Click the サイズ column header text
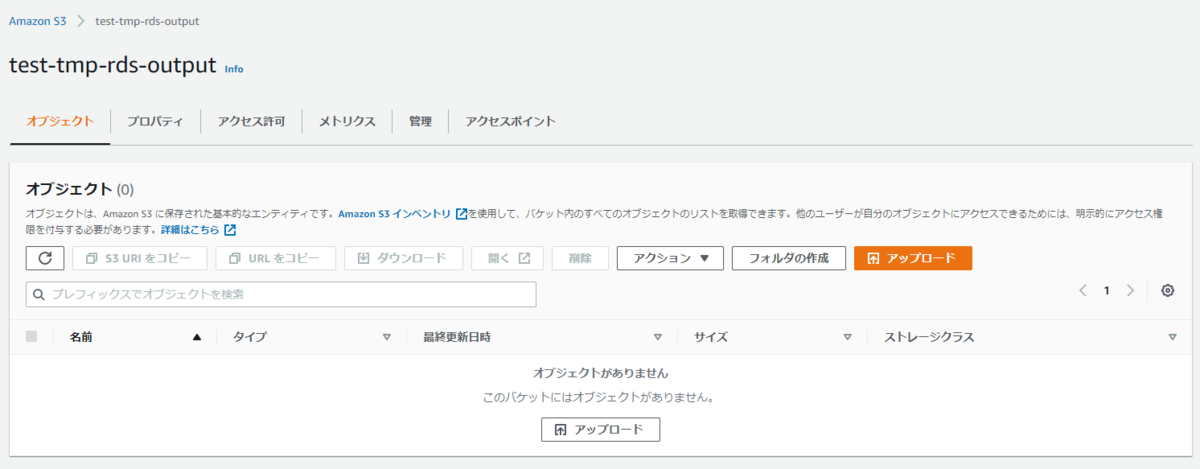 click(x=711, y=337)
